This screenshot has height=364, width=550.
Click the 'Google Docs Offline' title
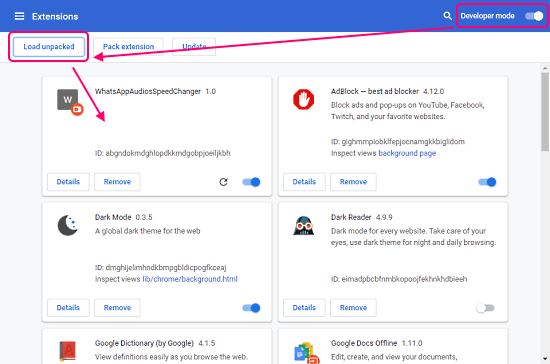[364, 343]
